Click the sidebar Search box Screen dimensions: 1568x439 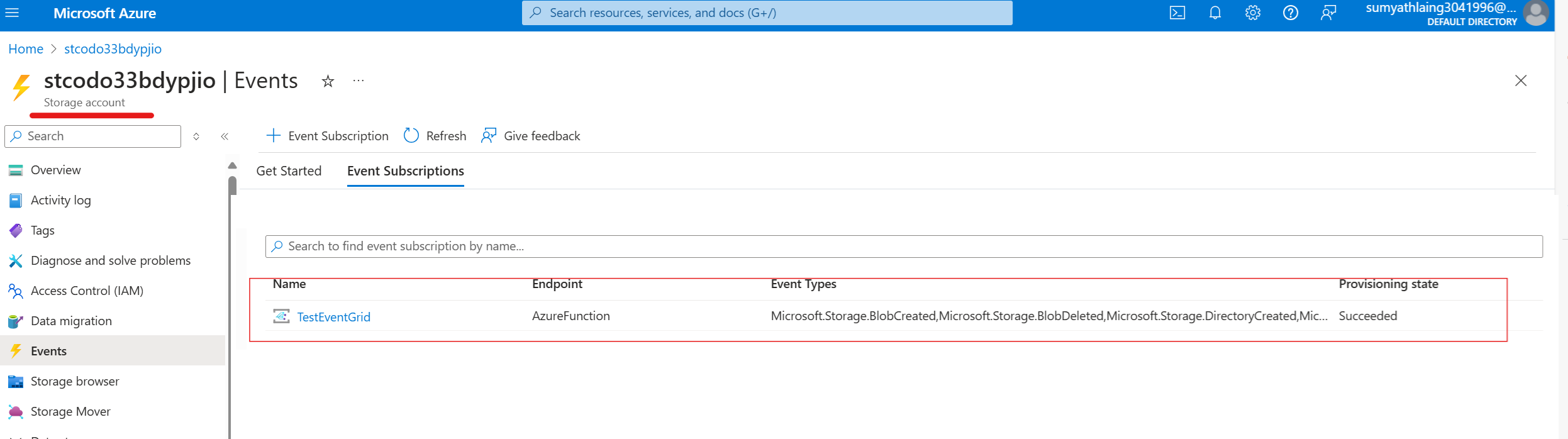[x=93, y=136]
